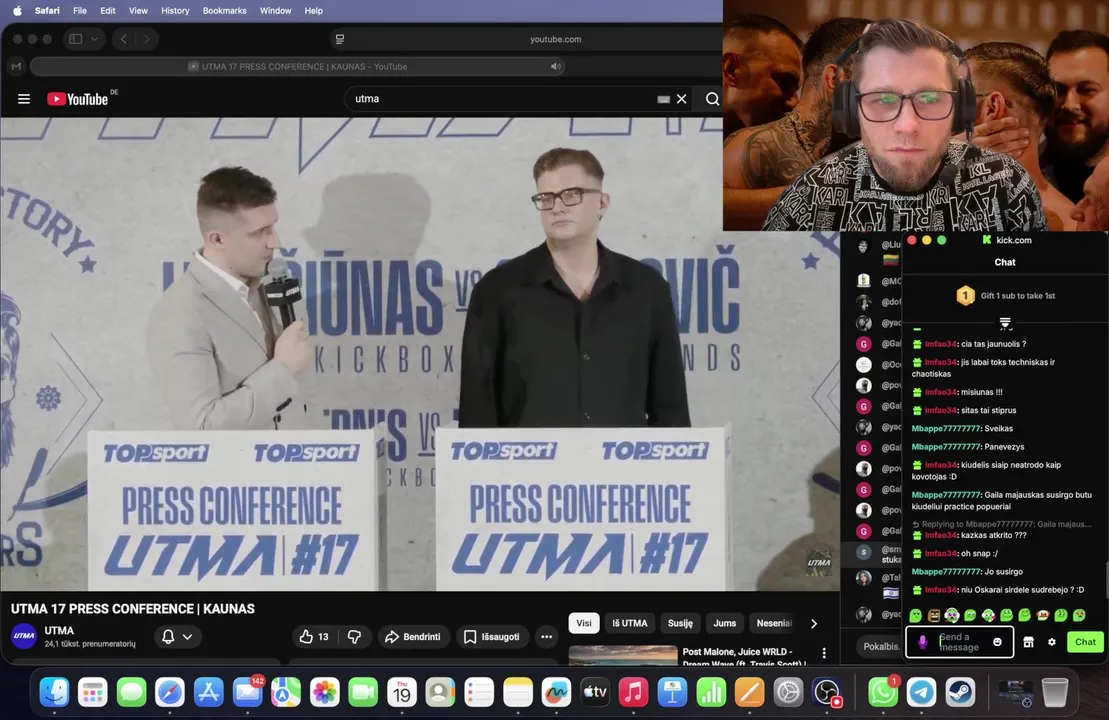The image size is (1109, 720).
Task: Collapse the Kick gift leaderboard arrow
Action: tap(1005, 324)
